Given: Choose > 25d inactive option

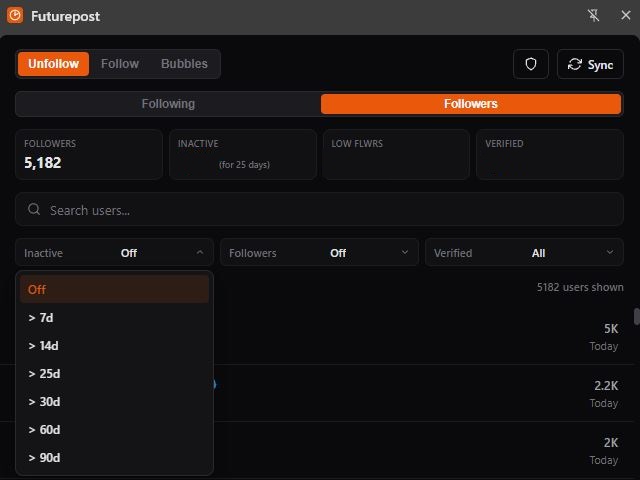Looking at the screenshot, I should (x=114, y=373).
